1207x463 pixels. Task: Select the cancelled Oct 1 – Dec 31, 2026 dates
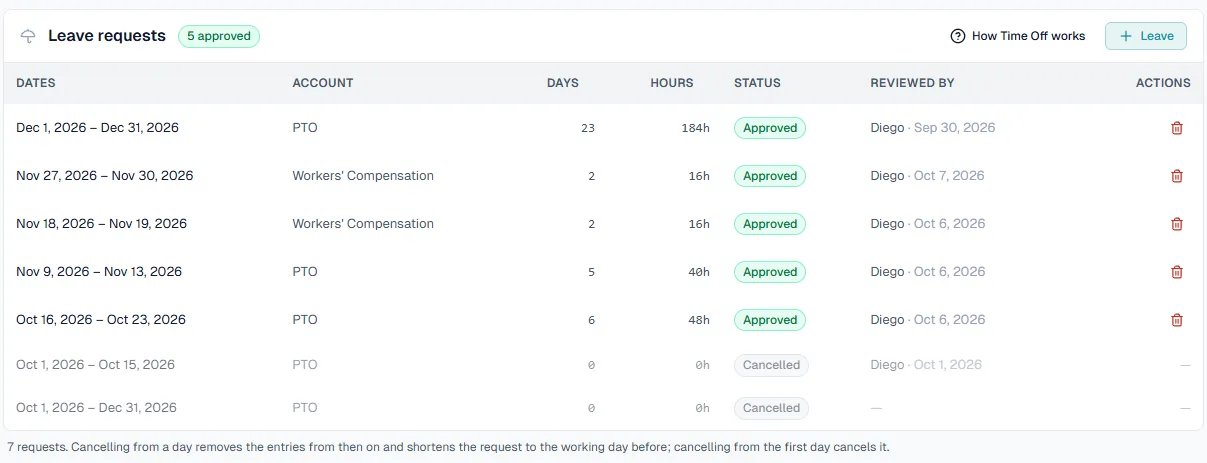click(96, 408)
